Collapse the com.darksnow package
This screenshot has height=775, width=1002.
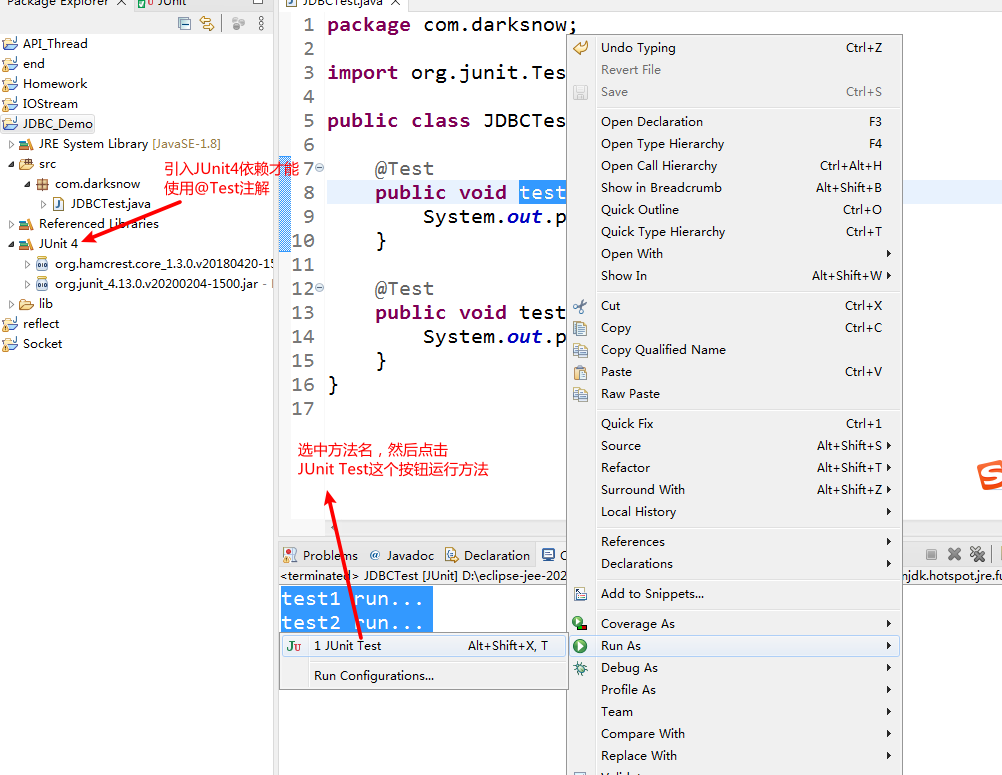(x=27, y=184)
